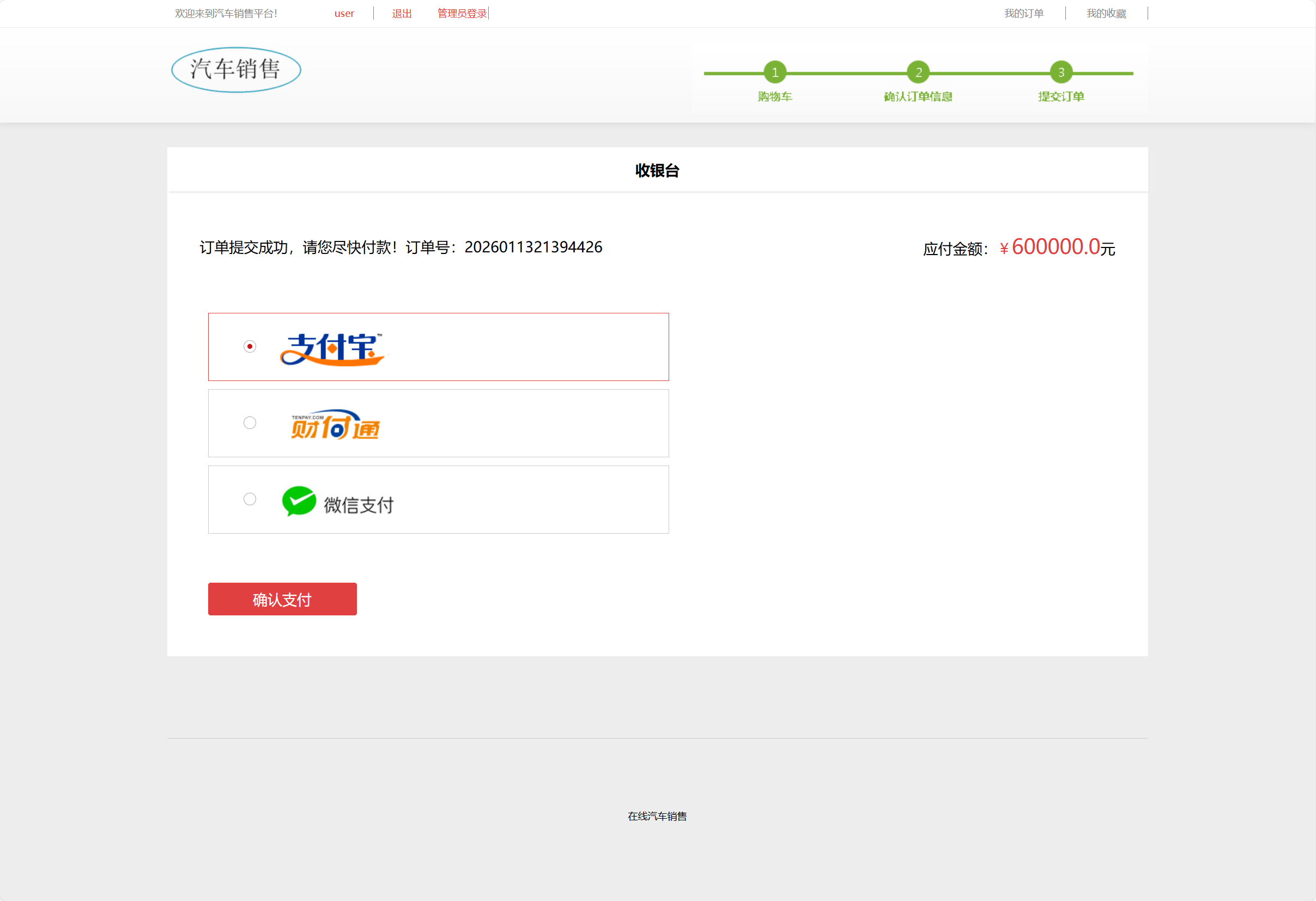
Task: Click the 确认支付 payment button
Action: 282,598
